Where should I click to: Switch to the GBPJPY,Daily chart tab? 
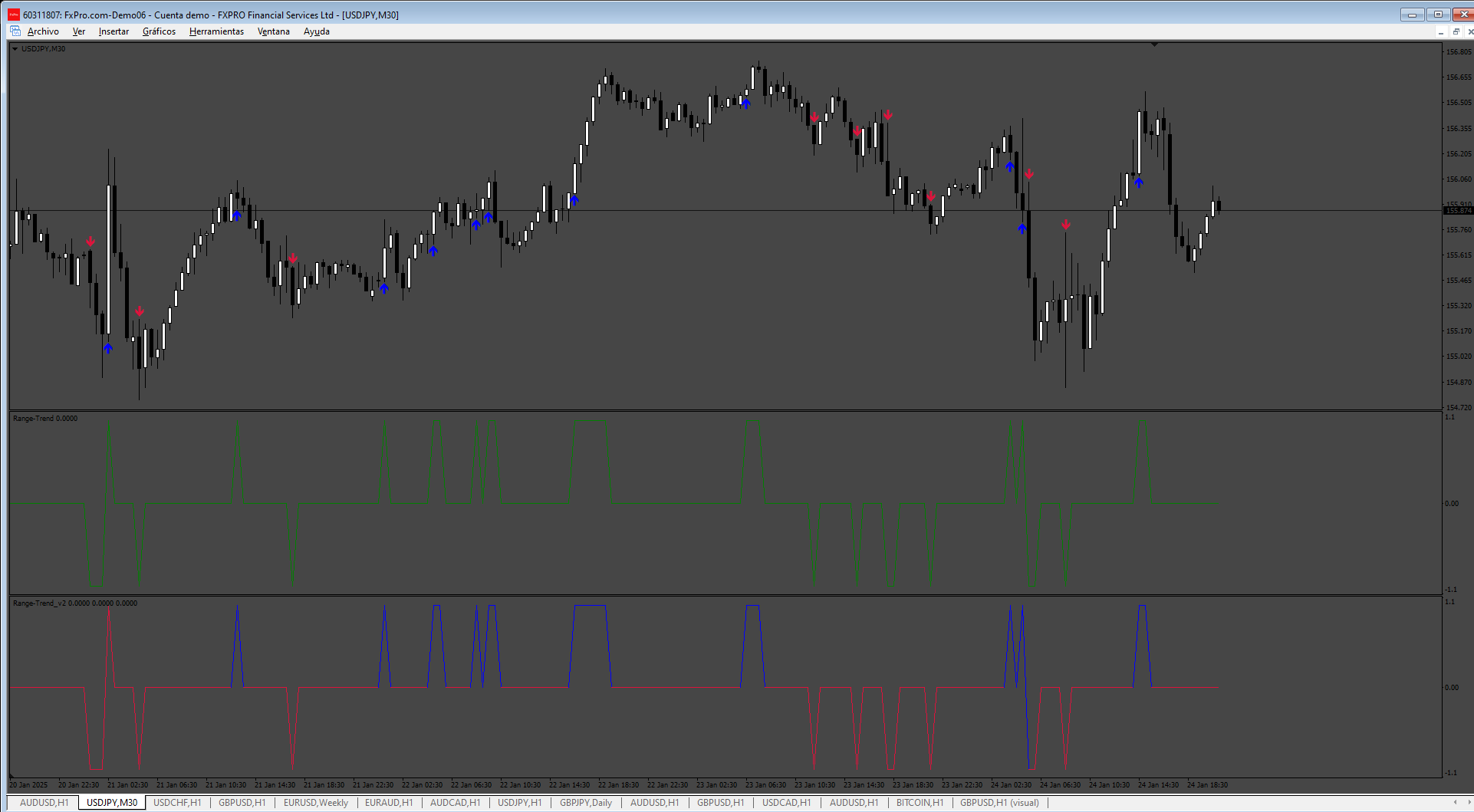pos(586,803)
